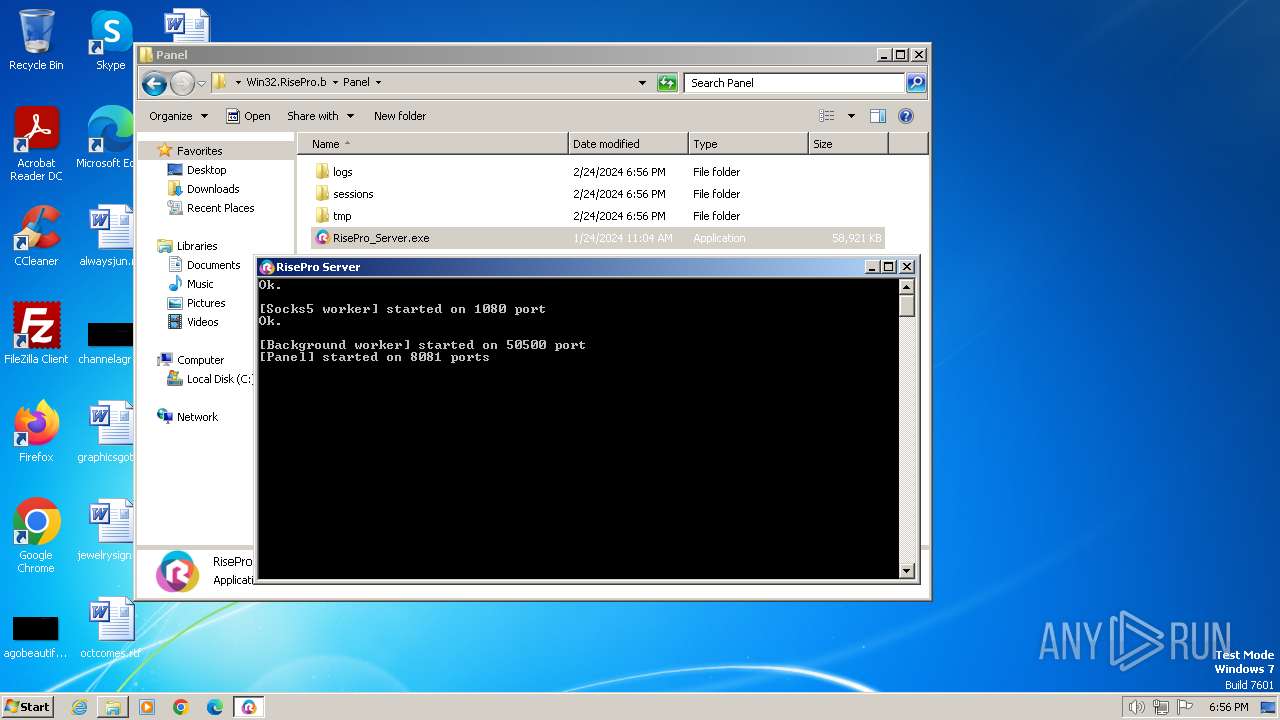1280x720 pixels.
Task: Toggle the preview pane button
Action: pyautogui.click(x=878, y=116)
